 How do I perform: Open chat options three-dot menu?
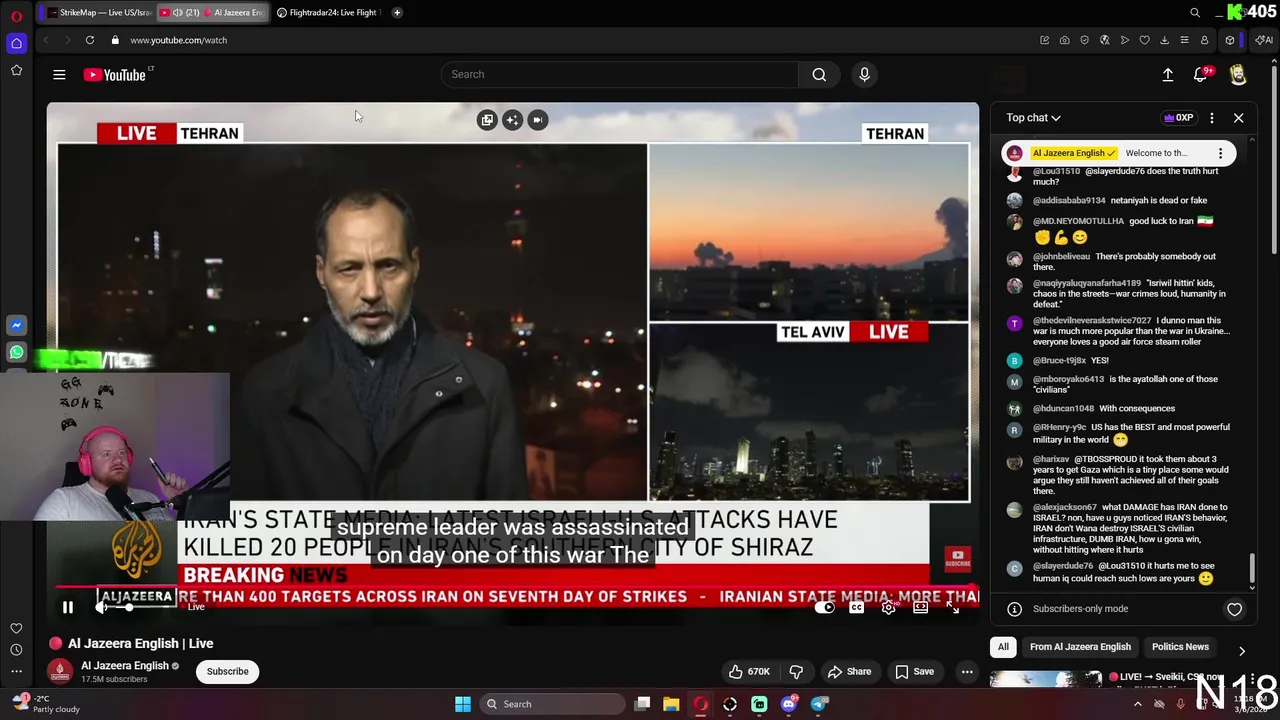(x=1212, y=118)
